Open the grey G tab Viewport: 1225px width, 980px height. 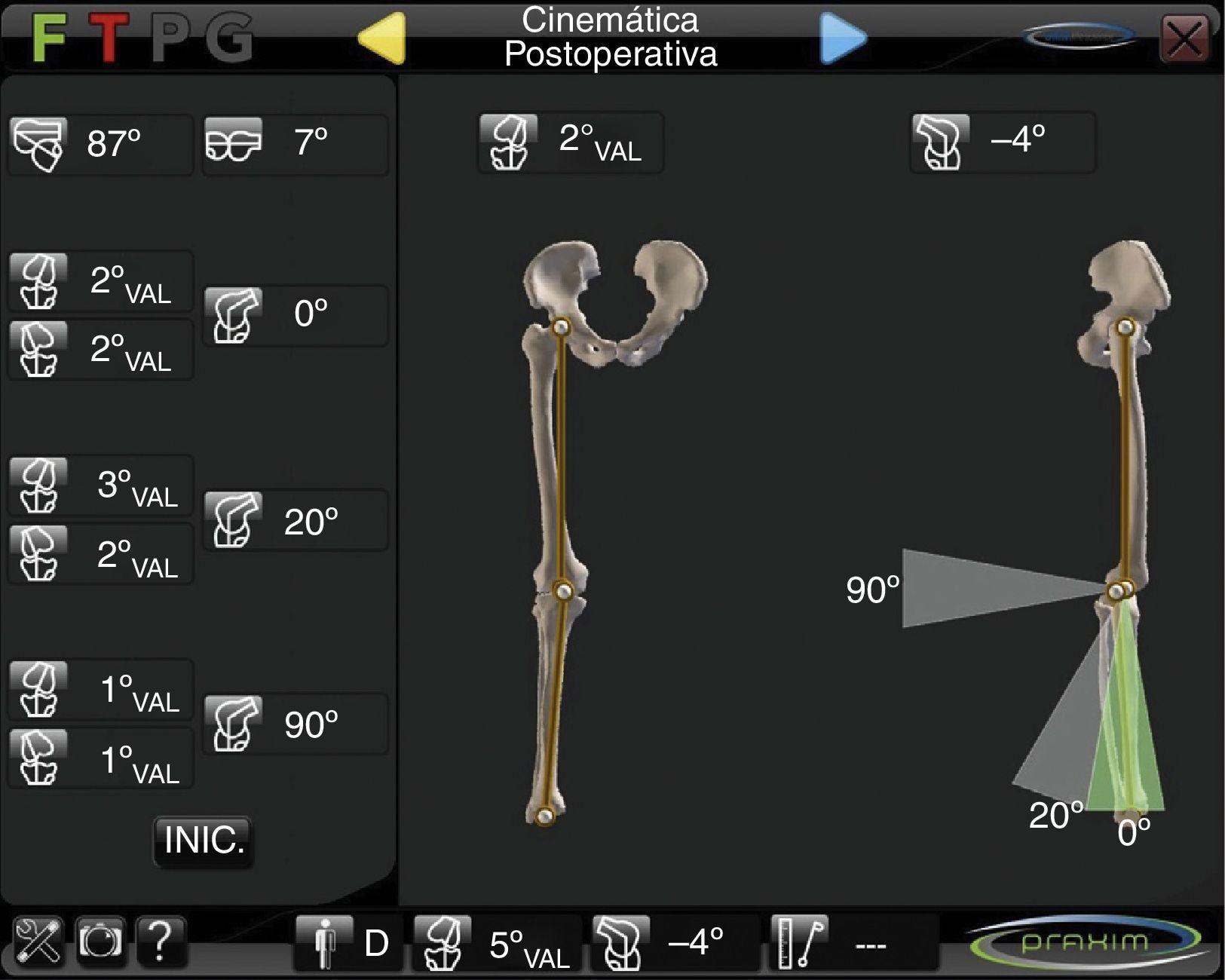click(228, 38)
